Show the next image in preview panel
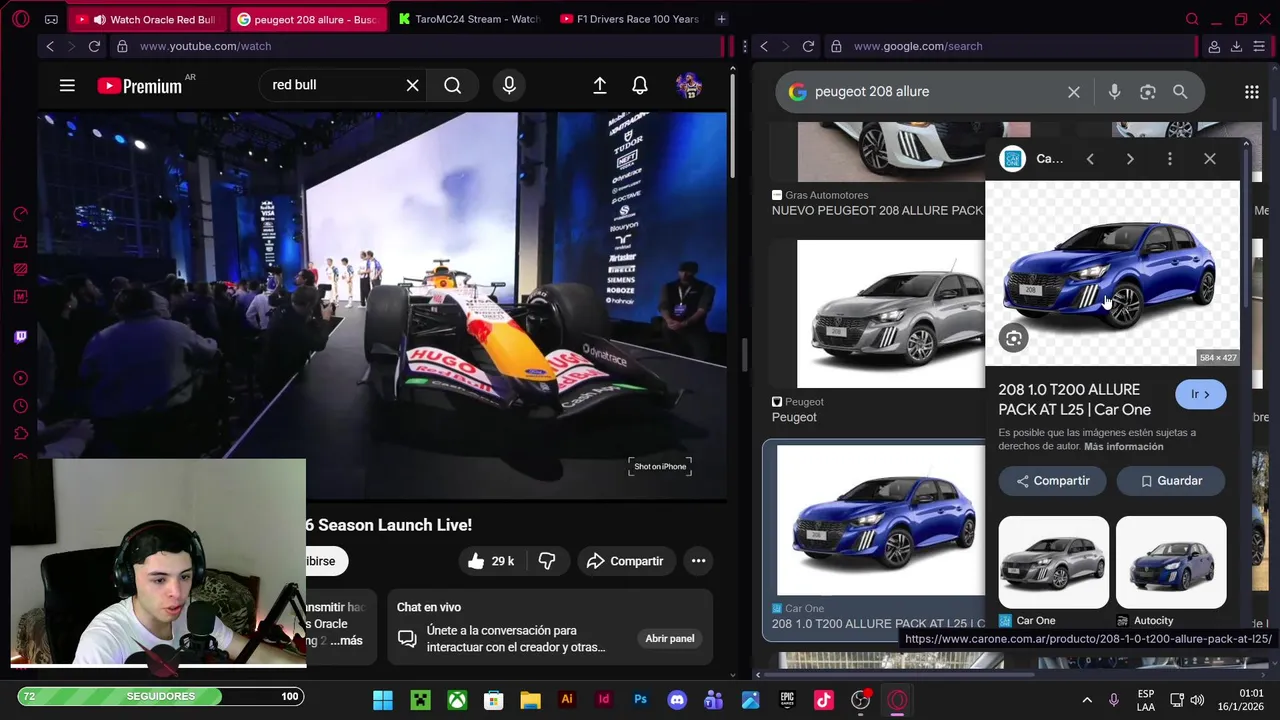This screenshot has width=1280, height=720. [x=1130, y=159]
